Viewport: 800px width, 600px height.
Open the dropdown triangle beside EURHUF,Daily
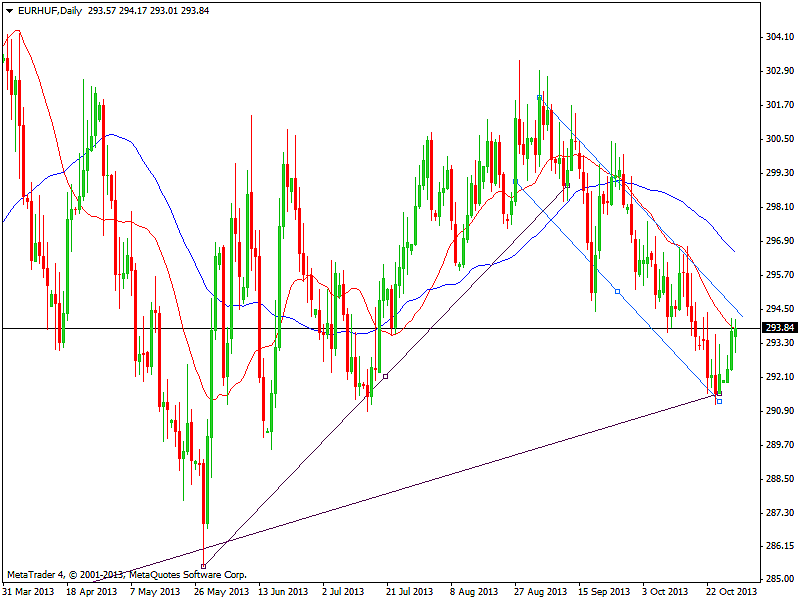[8, 11]
